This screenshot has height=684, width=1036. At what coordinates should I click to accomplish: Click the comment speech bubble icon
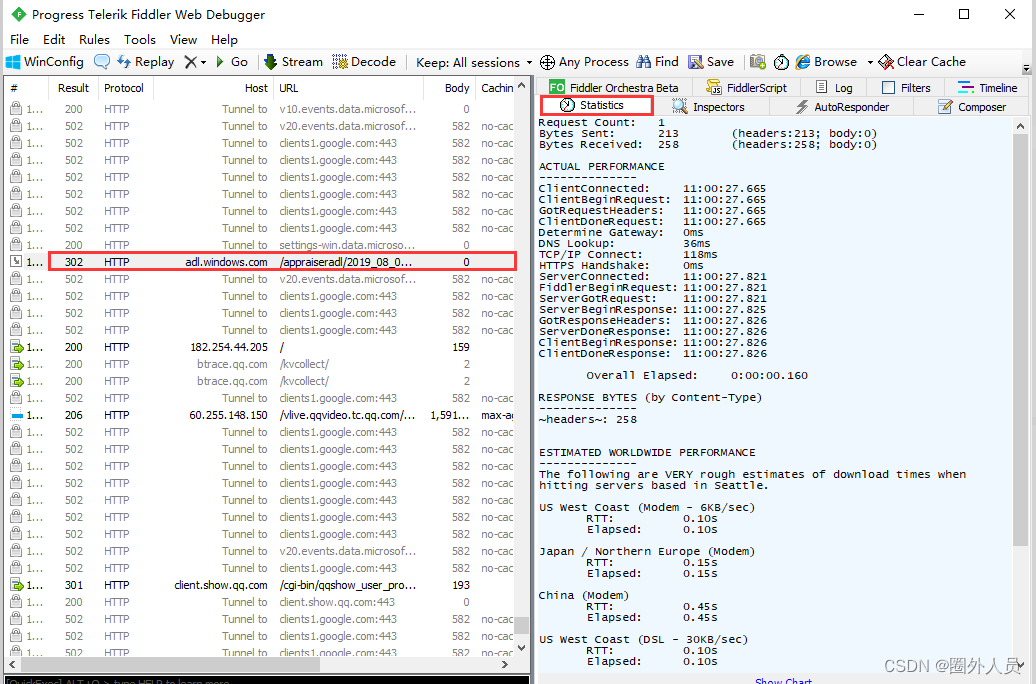pyautogui.click(x=102, y=62)
